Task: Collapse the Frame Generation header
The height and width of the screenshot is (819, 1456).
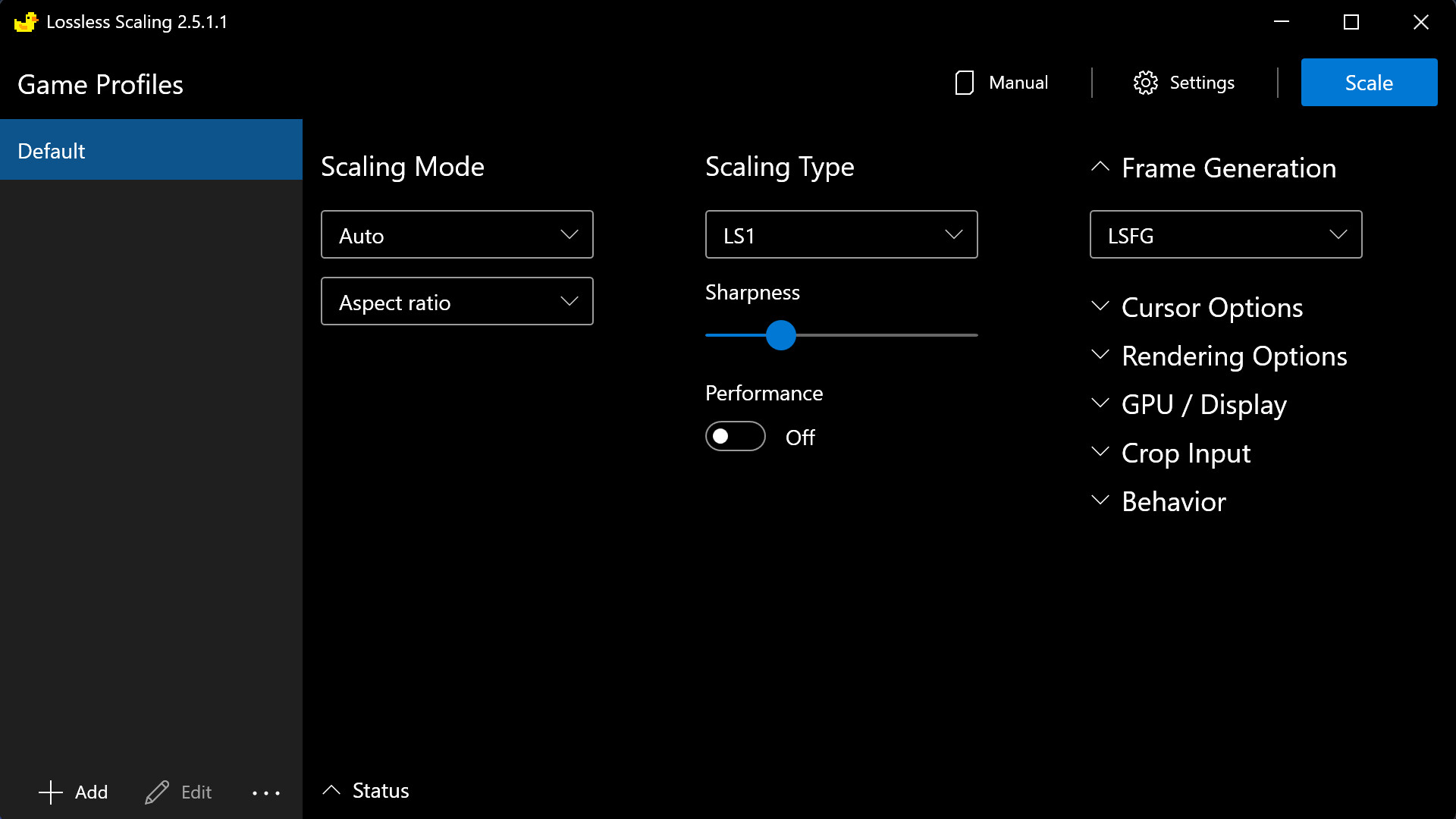Action: pyautogui.click(x=1101, y=167)
